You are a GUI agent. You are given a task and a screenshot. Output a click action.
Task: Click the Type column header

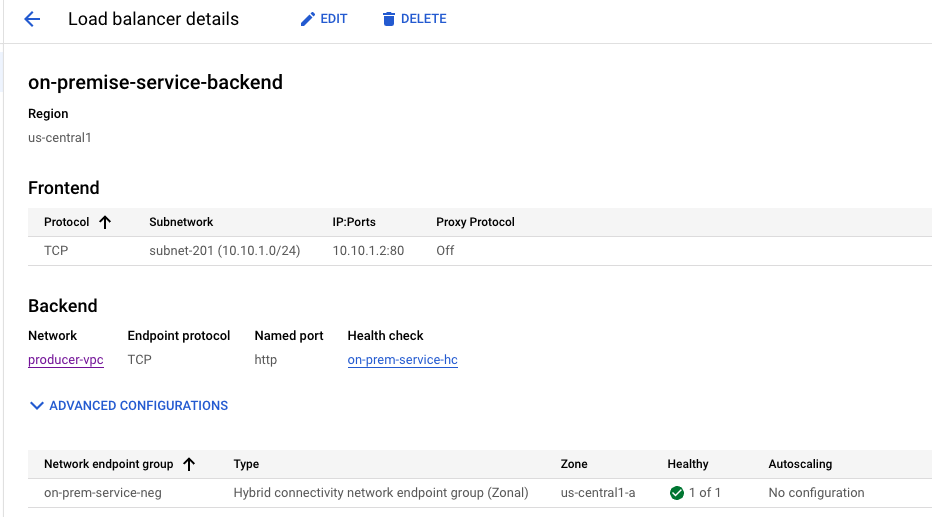tap(246, 464)
